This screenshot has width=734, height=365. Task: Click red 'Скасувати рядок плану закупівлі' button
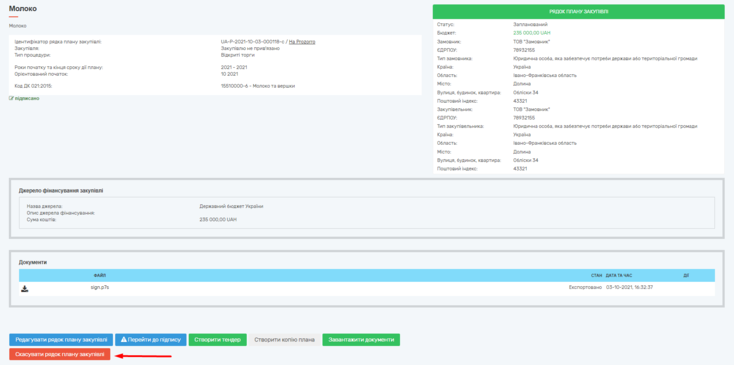click(59, 354)
